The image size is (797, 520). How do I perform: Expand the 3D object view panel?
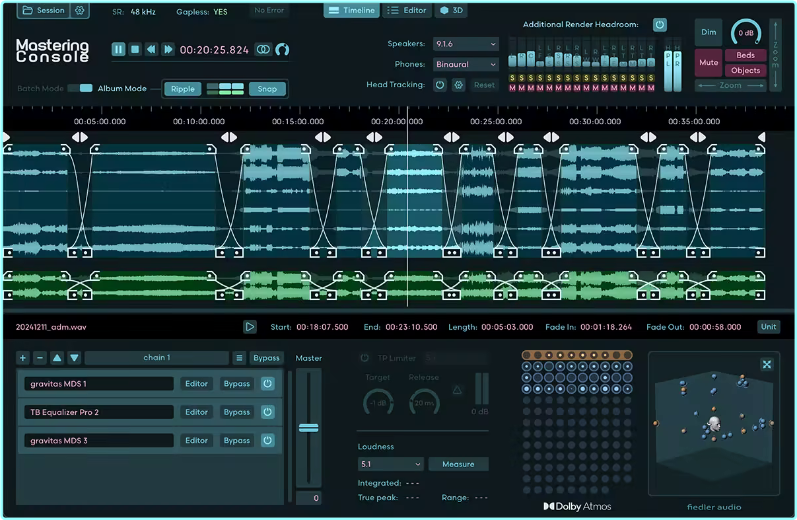766,365
